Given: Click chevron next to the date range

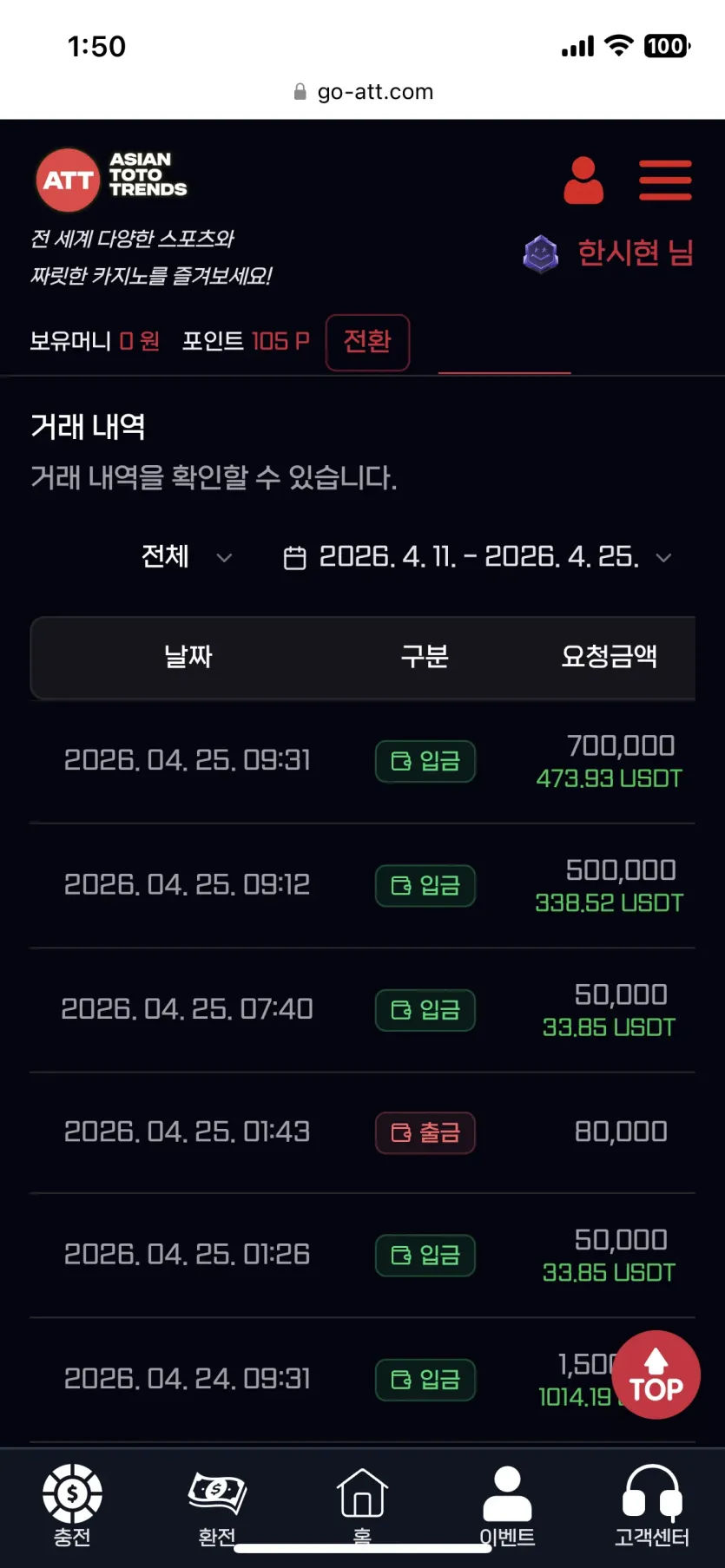Looking at the screenshot, I should (x=664, y=557).
